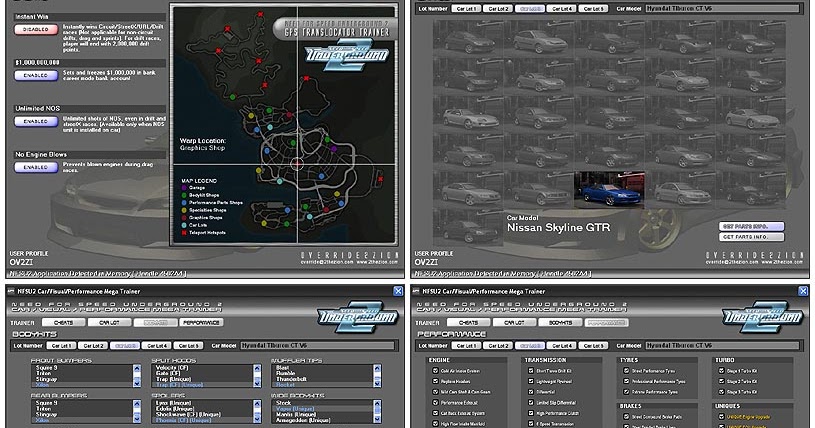Screen dimensions: 815x428
Task: Click Rear Bumpers list scroll-down arrow
Action: 137,419
